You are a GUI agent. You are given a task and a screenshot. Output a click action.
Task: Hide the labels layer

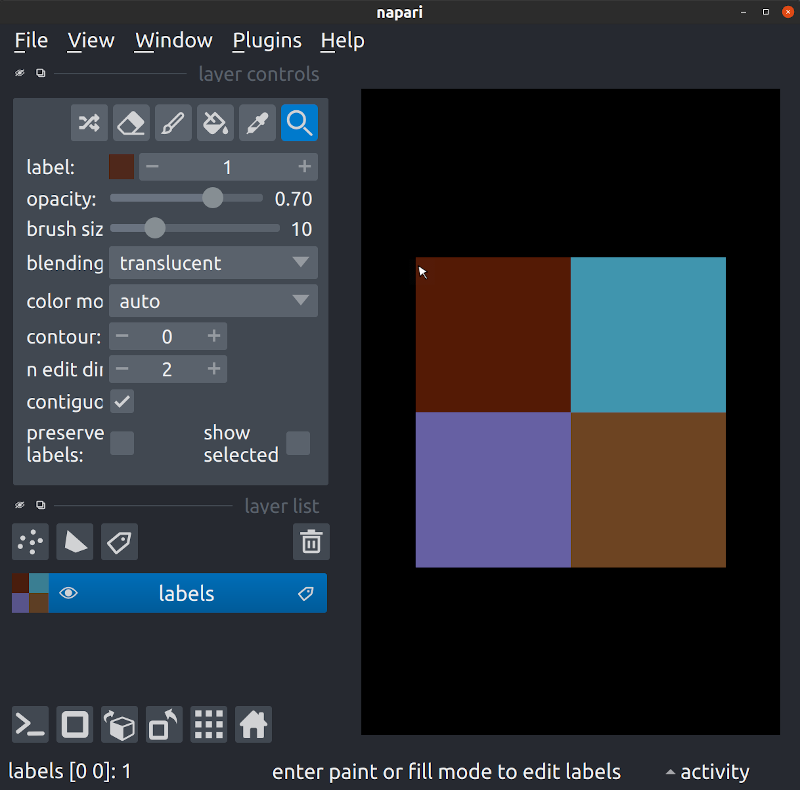click(x=68, y=593)
